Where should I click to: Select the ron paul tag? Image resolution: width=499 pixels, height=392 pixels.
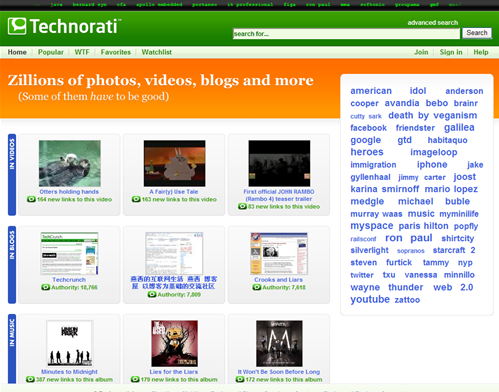click(x=409, y=238)
